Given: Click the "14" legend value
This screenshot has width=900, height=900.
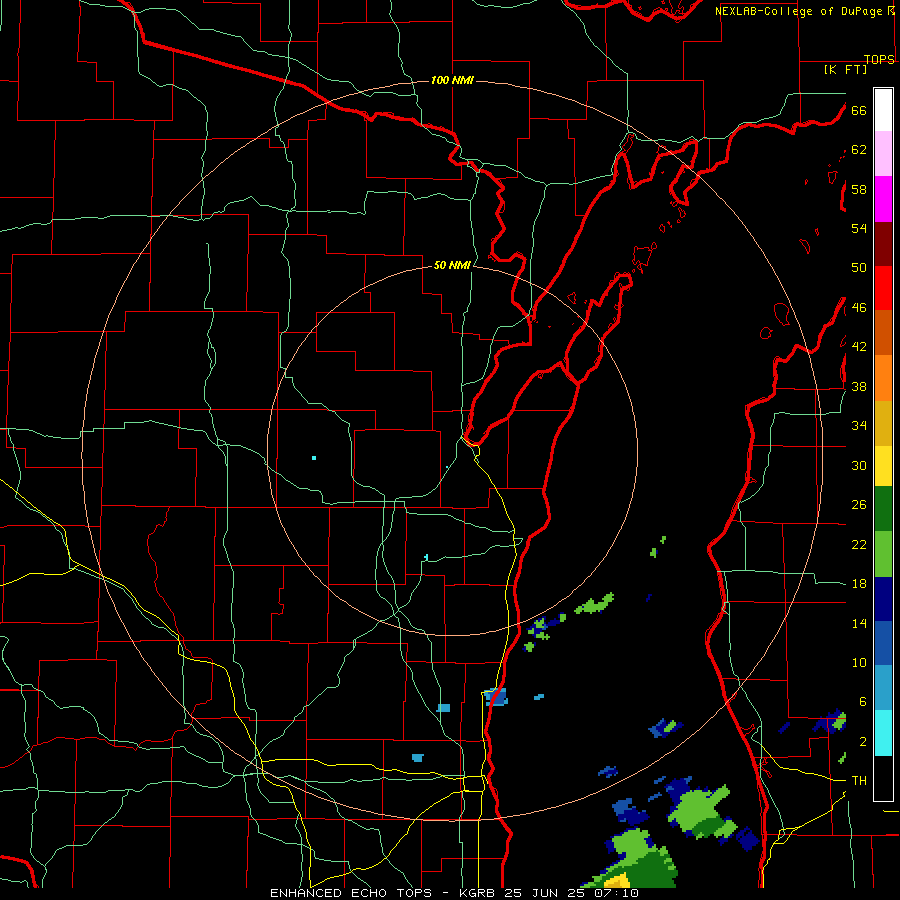Looking at the screenshot, I should coord(859,623).
